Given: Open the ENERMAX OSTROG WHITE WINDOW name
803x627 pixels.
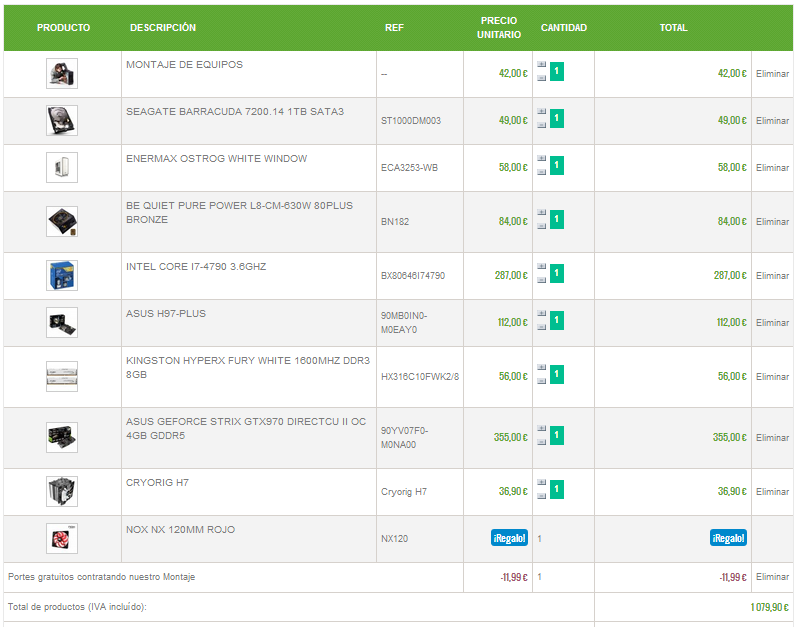Looking at the screenshot, I should click(217, 159).
